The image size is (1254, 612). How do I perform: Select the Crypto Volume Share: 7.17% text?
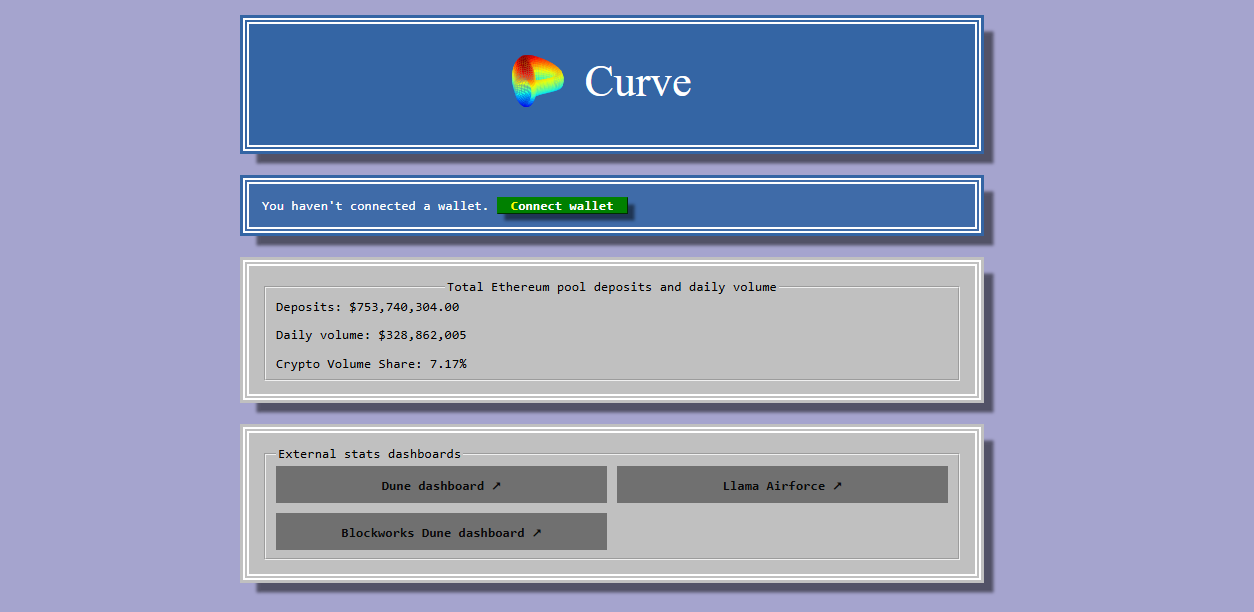[x=371, y=364]
